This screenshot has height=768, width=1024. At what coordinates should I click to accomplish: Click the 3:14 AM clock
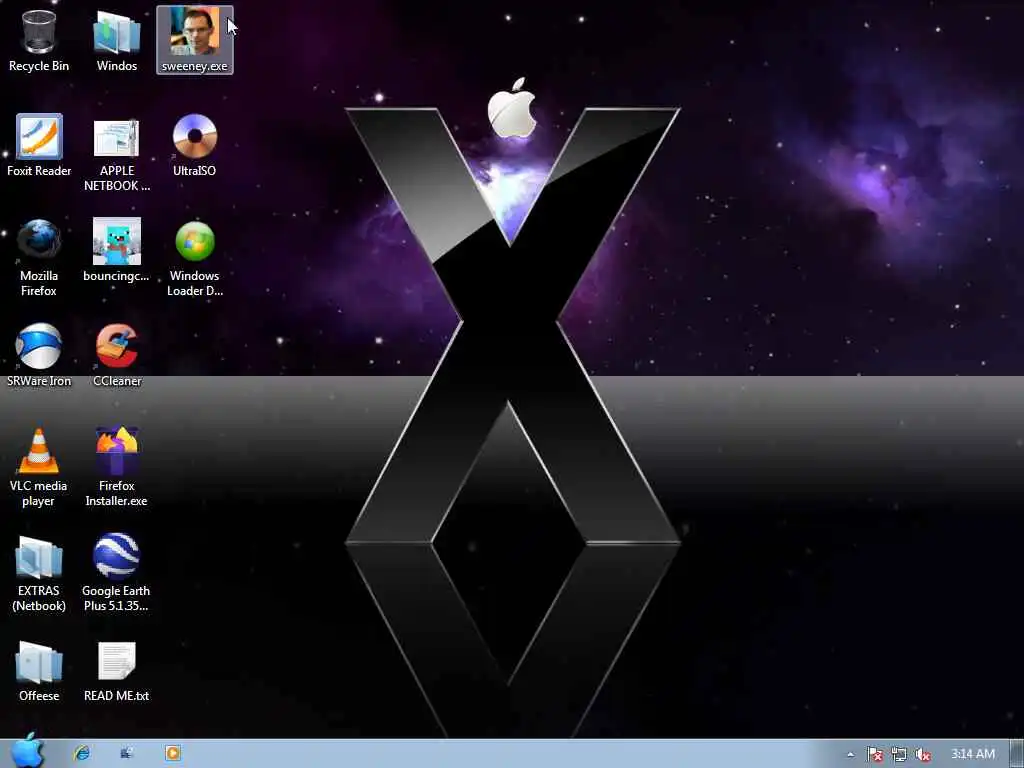(973, 754)
